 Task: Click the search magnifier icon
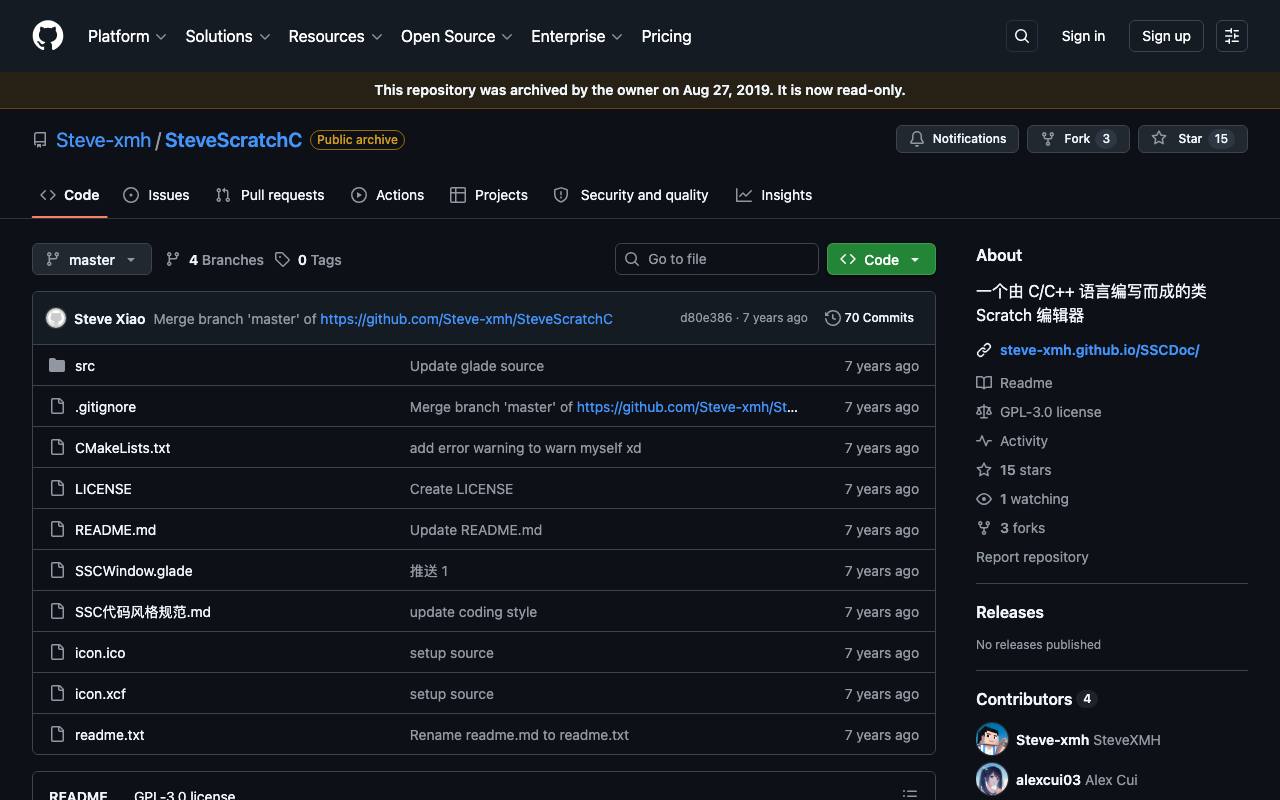(1022, 36)
